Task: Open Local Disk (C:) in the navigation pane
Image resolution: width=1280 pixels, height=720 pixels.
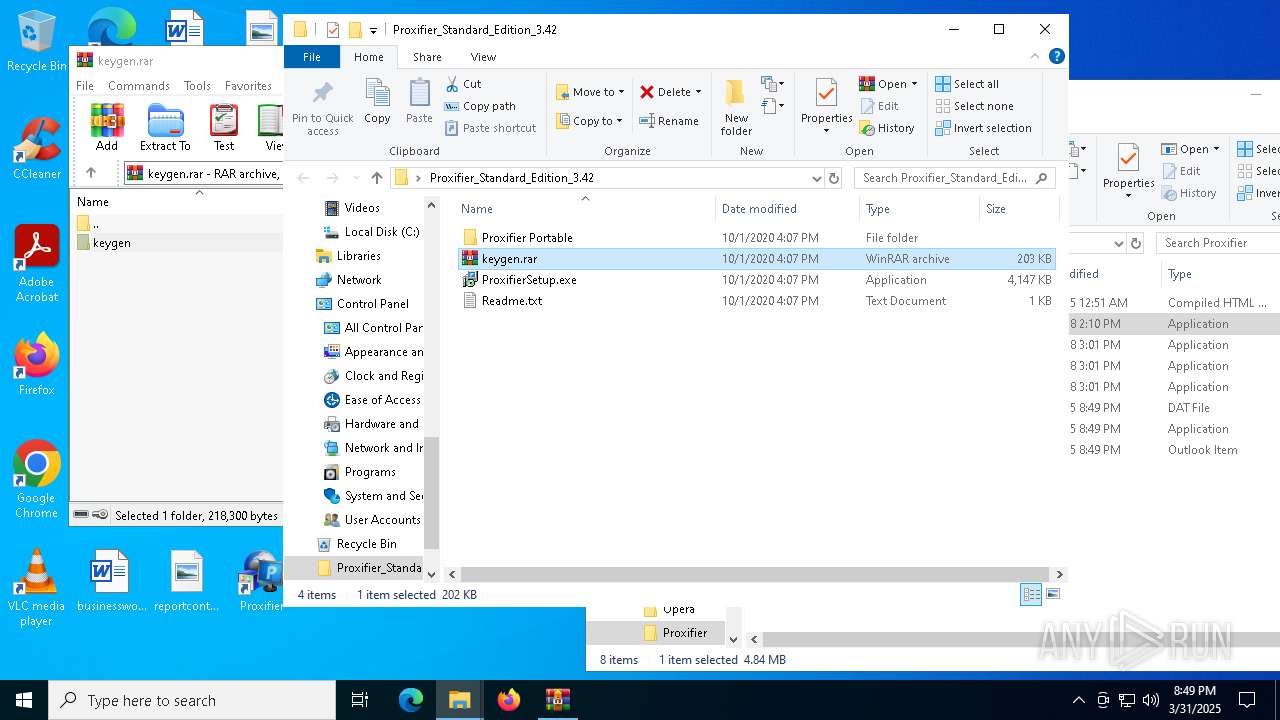Action: tap(371, 232)
